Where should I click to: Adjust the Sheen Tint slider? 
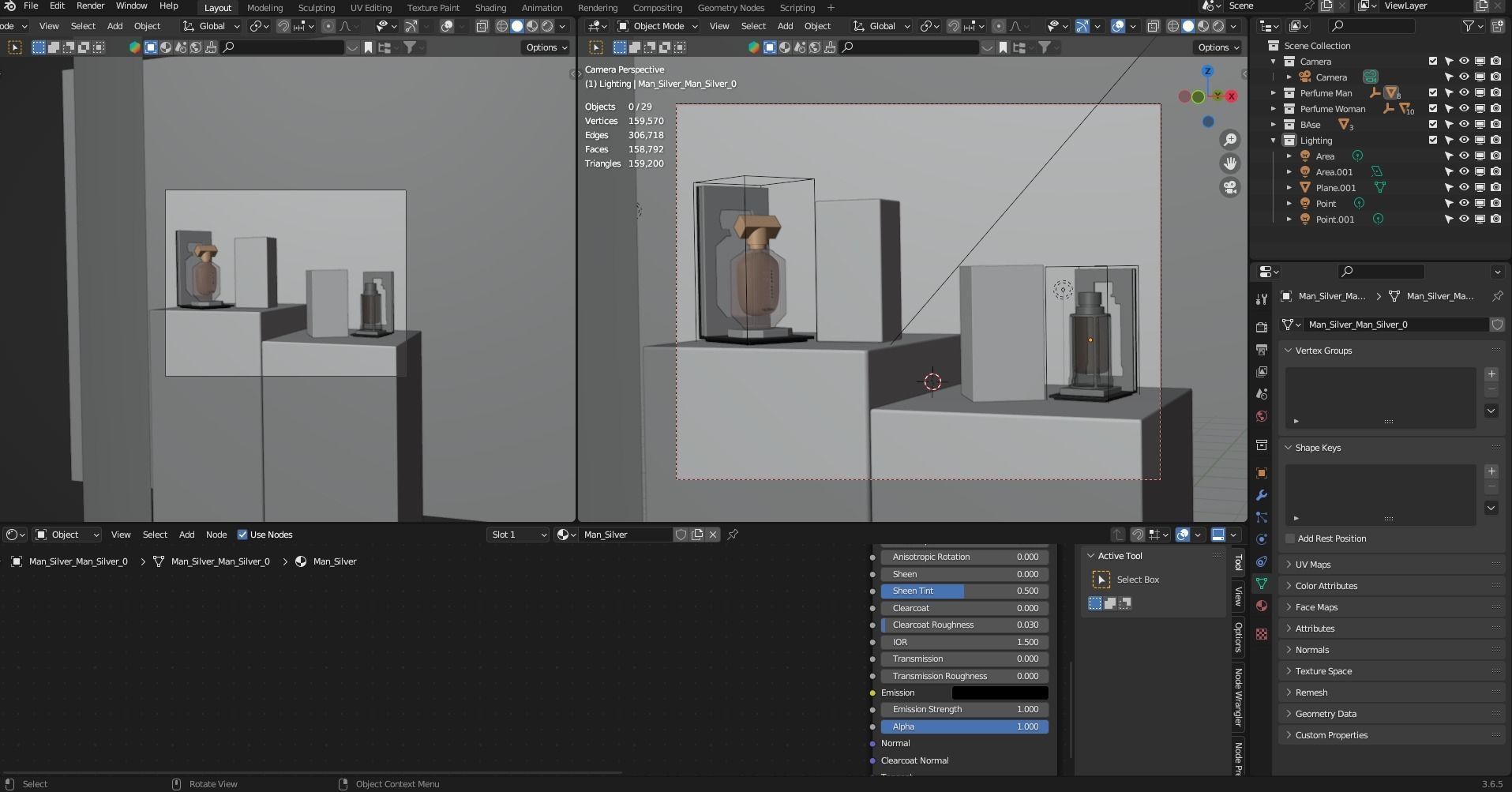965,591
